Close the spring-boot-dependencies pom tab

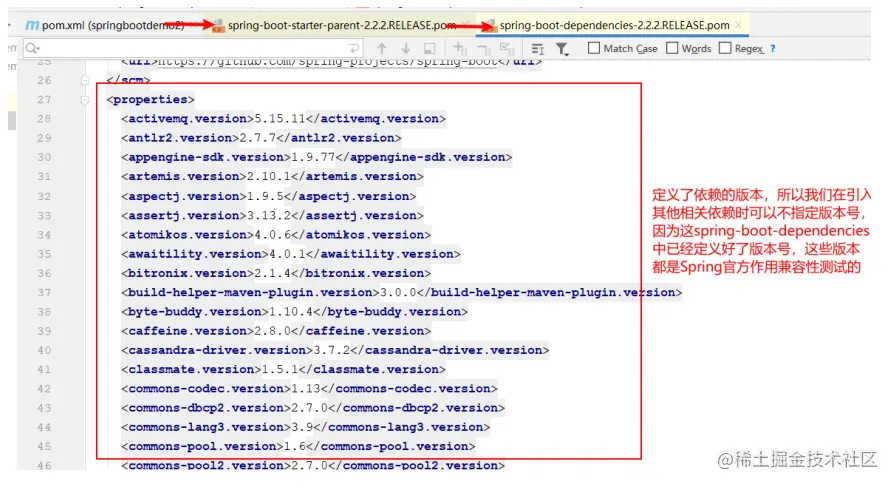coord(738,25)
